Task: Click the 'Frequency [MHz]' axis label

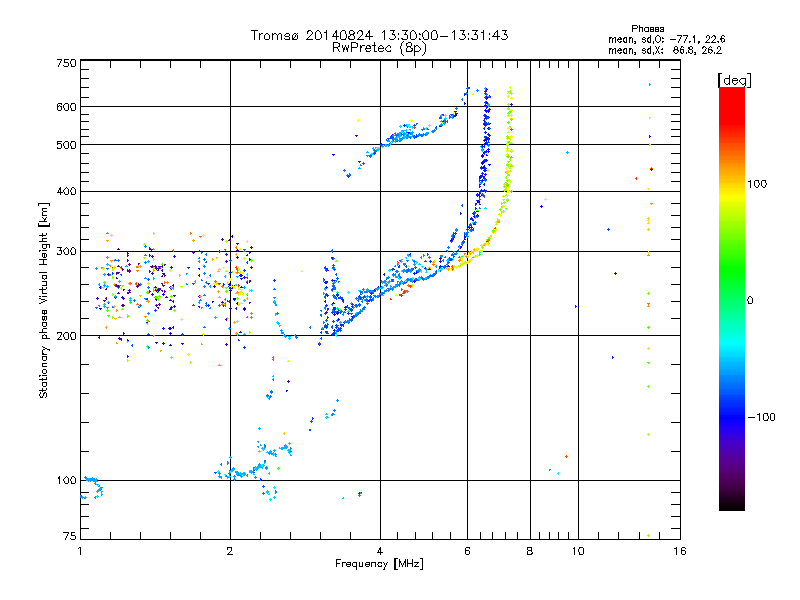Action: (x=379, y=564)
